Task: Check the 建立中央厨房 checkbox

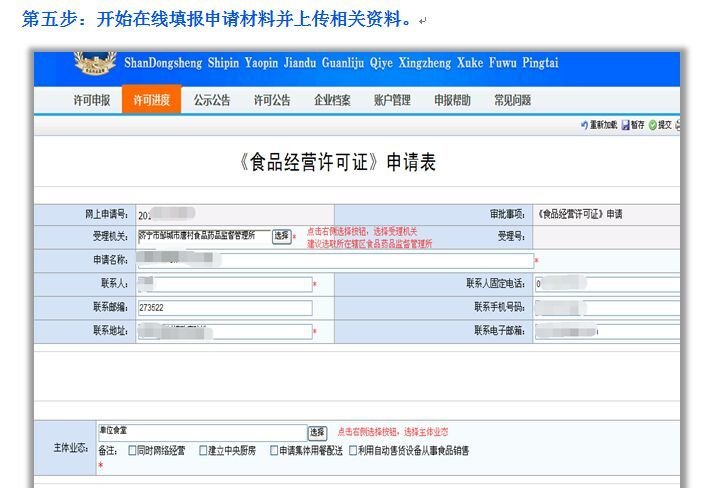Action: [x=203, y=450]
